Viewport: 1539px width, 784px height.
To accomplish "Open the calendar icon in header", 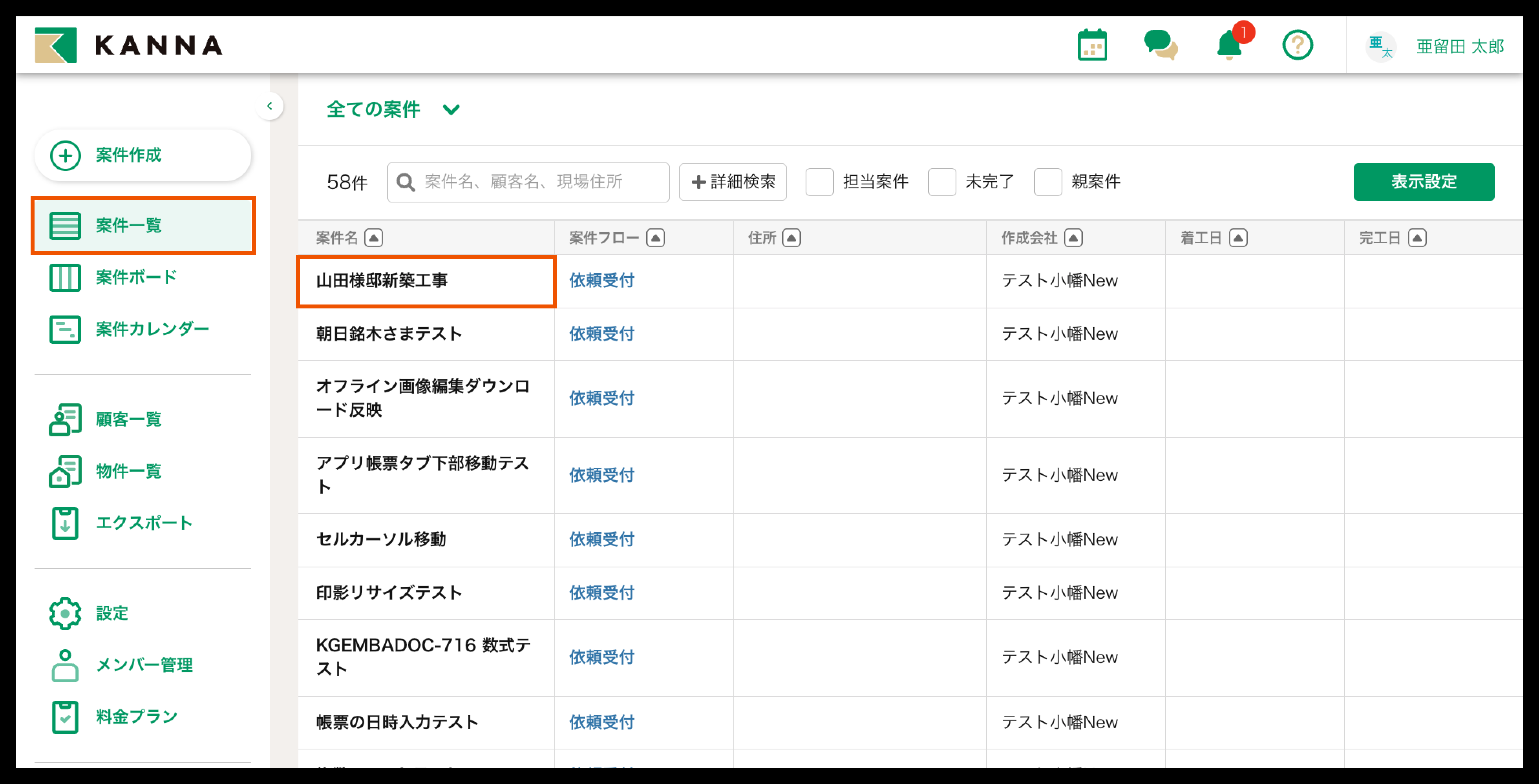I will 1092,46.
